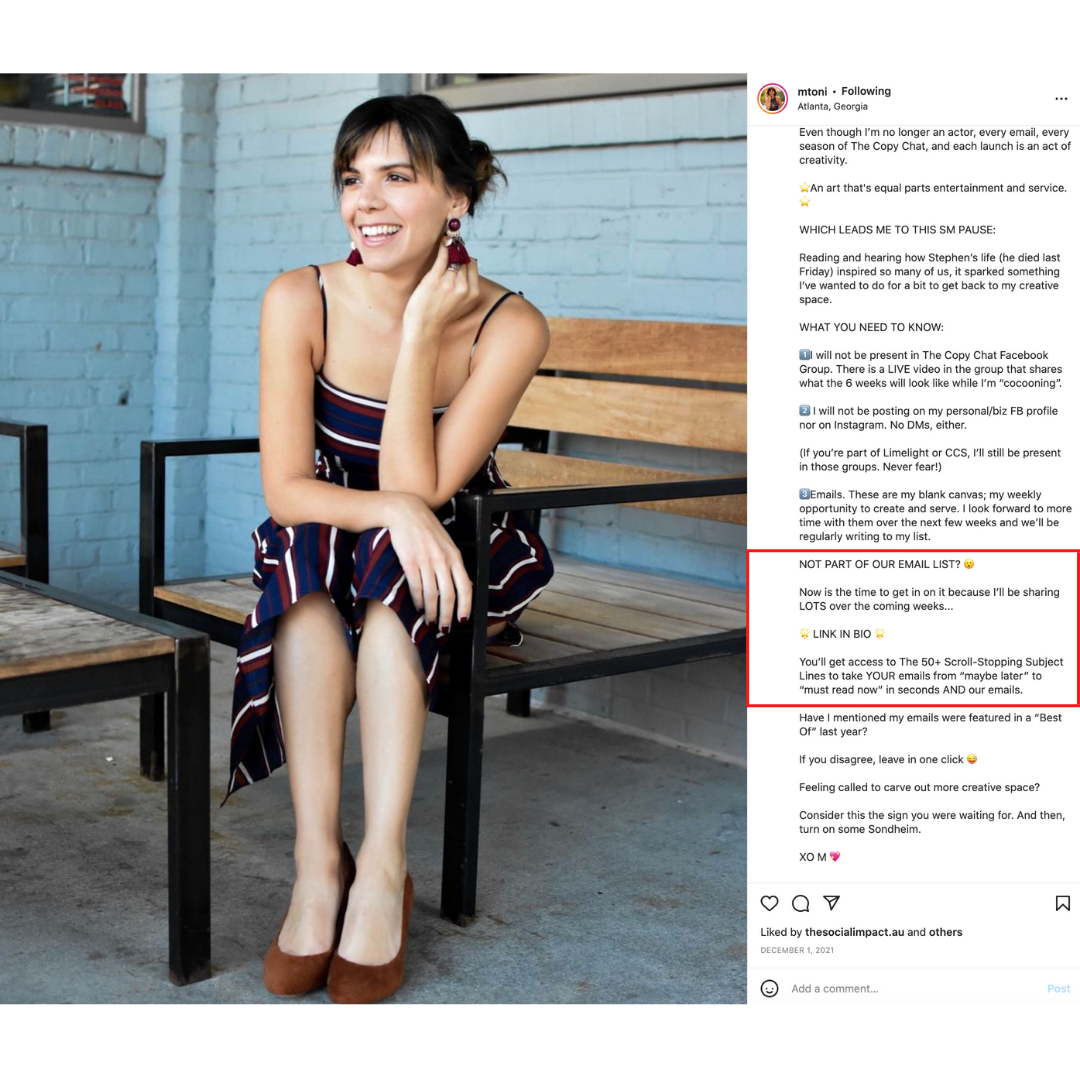Share the post via paper plane icon
This screenshot has height=1080, width=1080.
point(831,902)
